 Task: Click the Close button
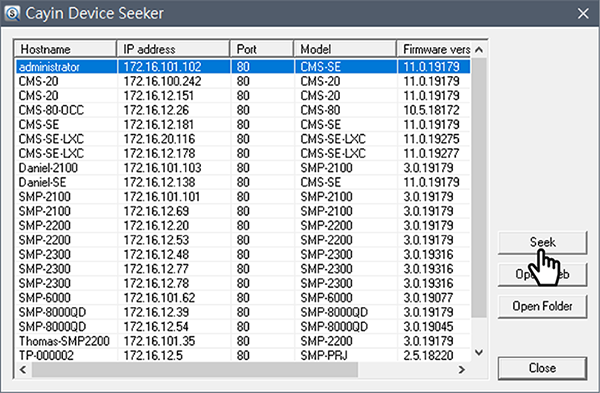click(542, 368)
